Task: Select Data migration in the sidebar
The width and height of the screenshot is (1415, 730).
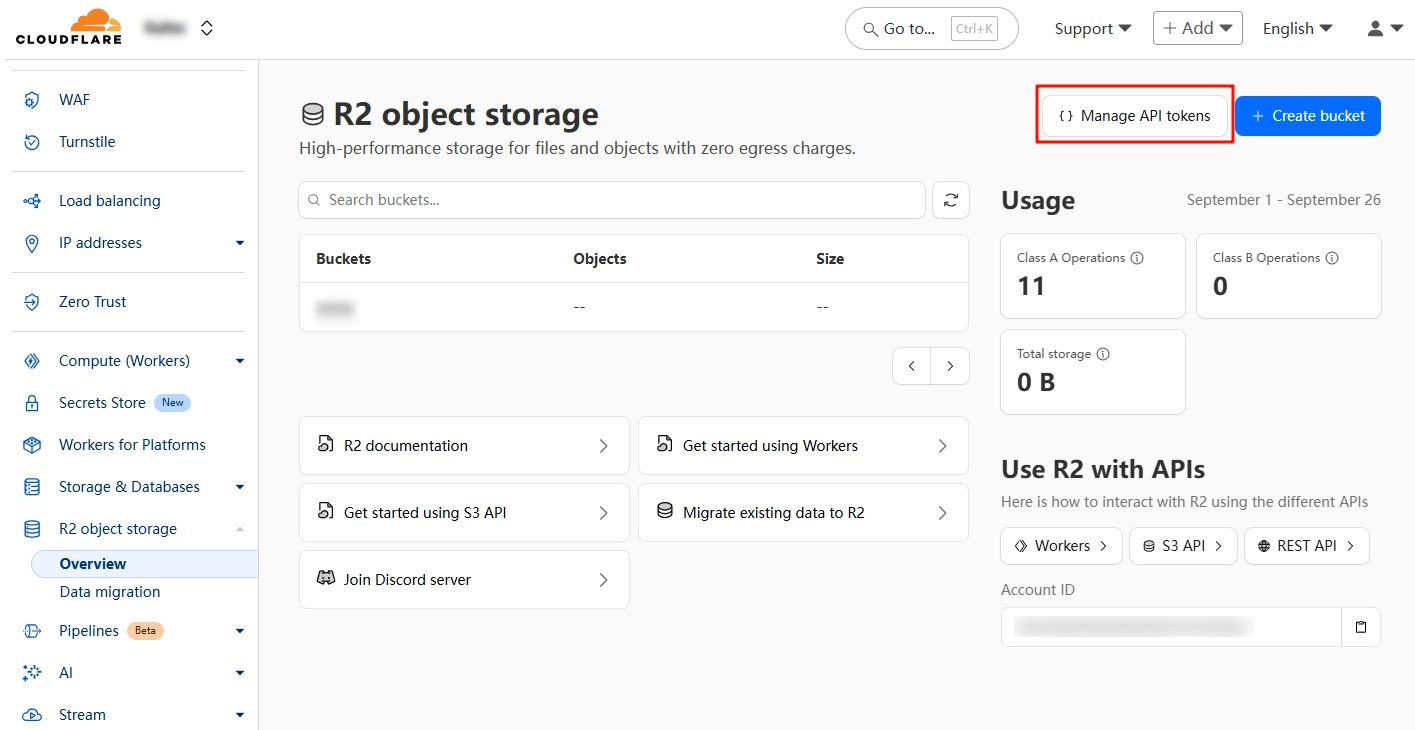Action: click(110, 592)
